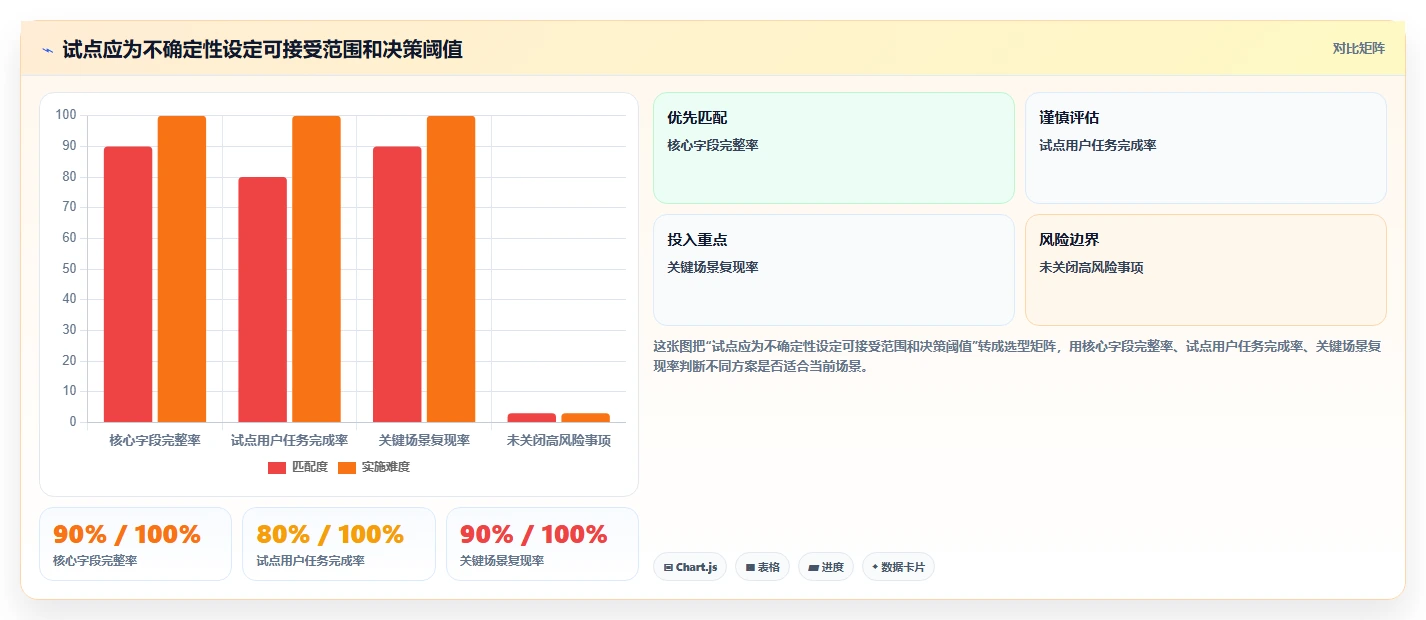Click the y-axis value 30

pyautogui.click(x=69, y=330)
